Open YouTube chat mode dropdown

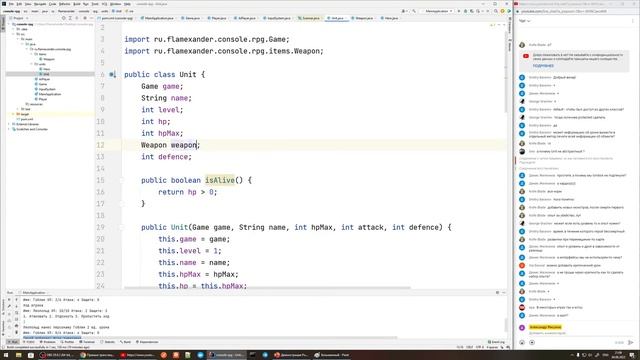tap(524, 21)
